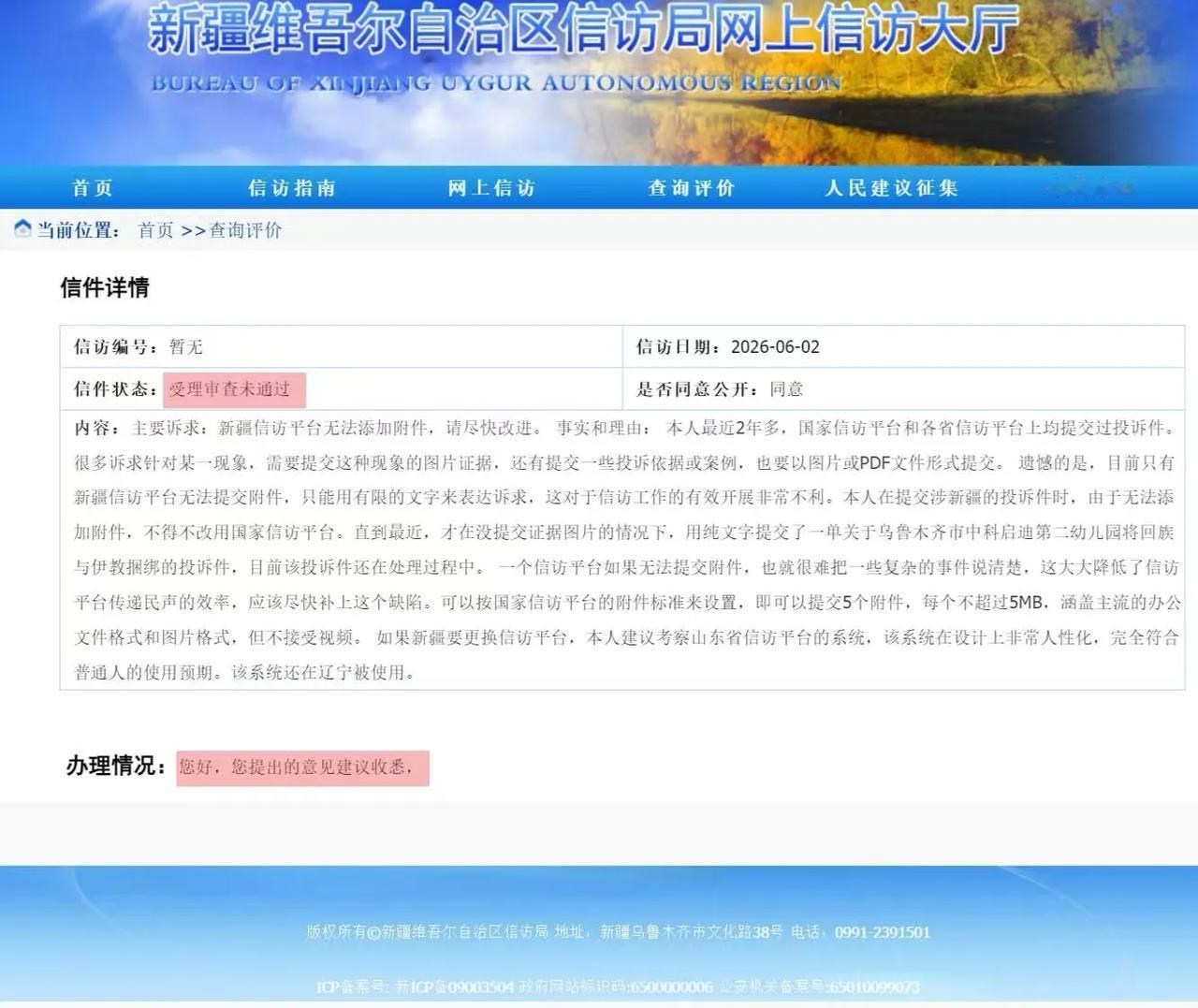Click the 办理情况 heading
The height and width of the screenshot is (1008, 1198).
point(117,766)
